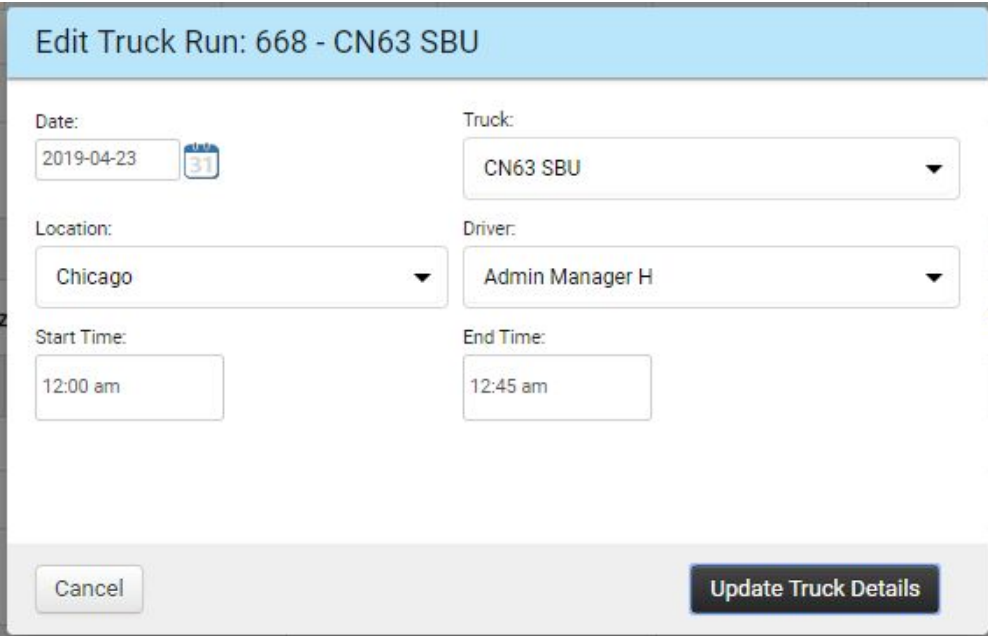The width and height of the screenshot is (988, 636).
Task: Cancel the truck run edit
Action: (x=89, y=589)
